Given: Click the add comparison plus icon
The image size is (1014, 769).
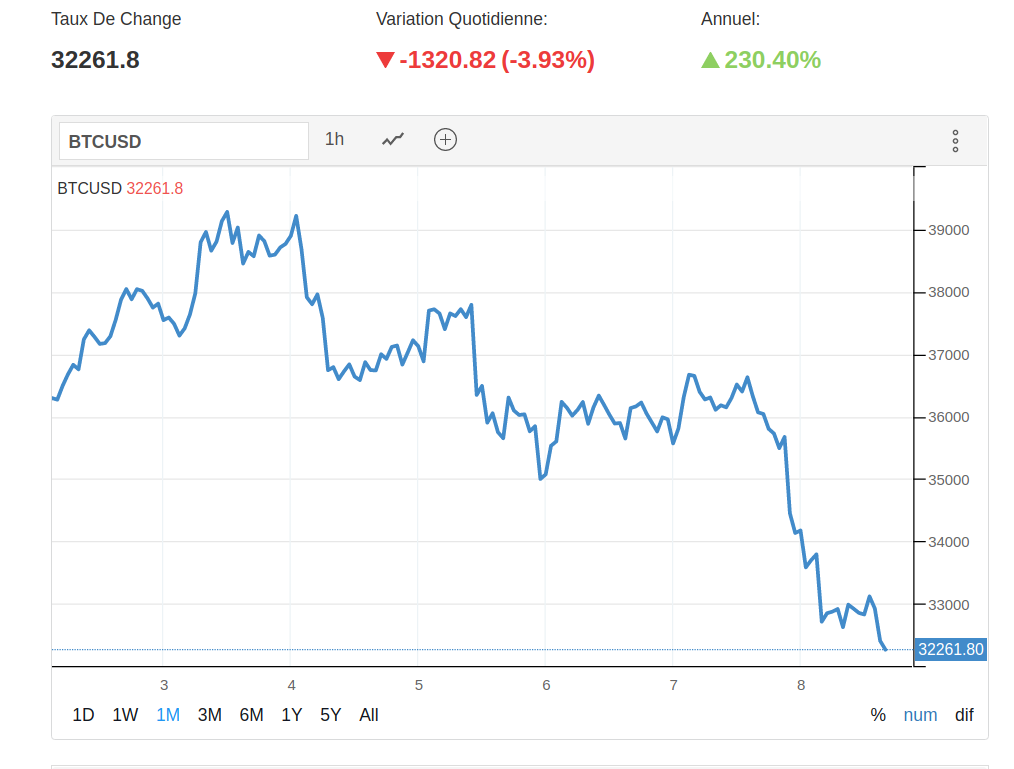Looking at the screenshot, I should (445, 140).
